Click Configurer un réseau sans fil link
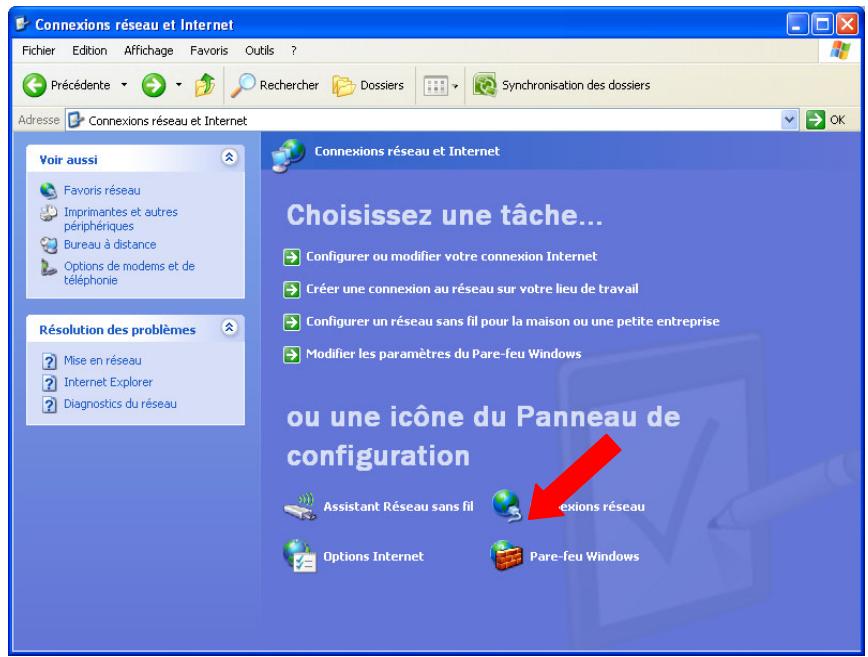Image resolution: width=868 pixels, height=657 pixels. [x=512, y=322]
